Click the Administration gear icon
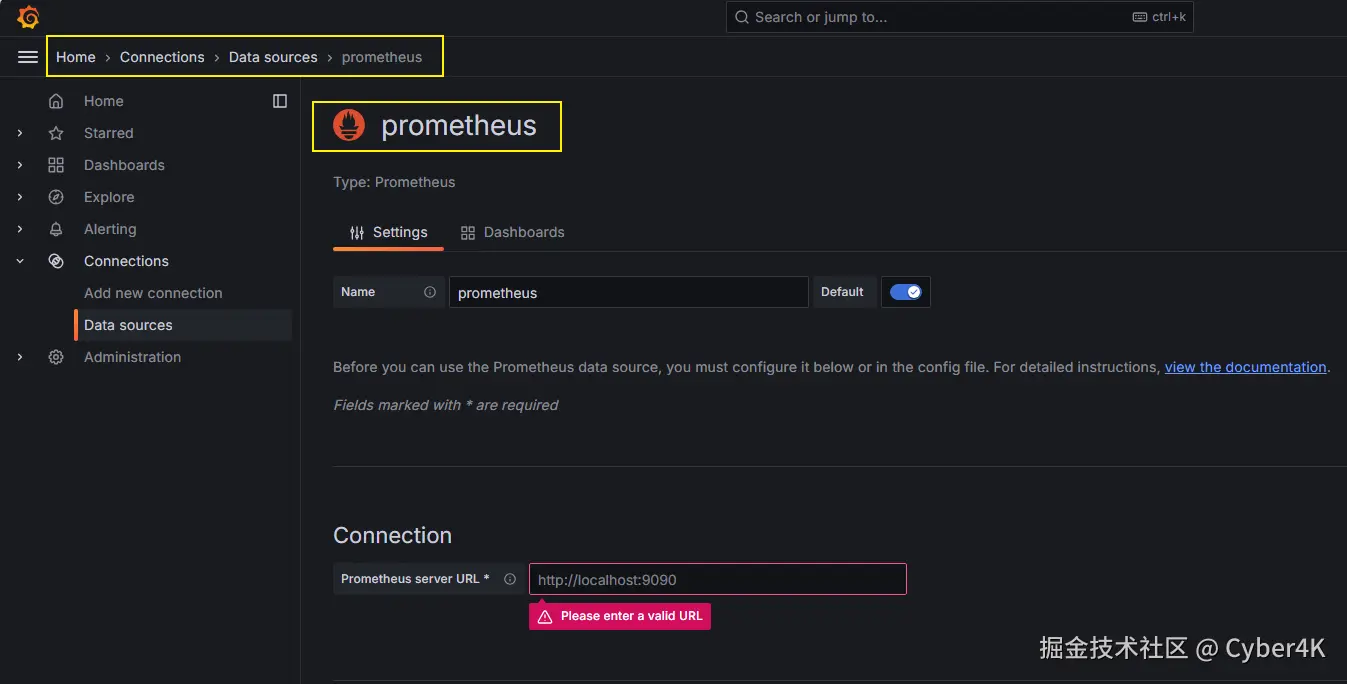The image size is (1347, 684). click(56, 357)
